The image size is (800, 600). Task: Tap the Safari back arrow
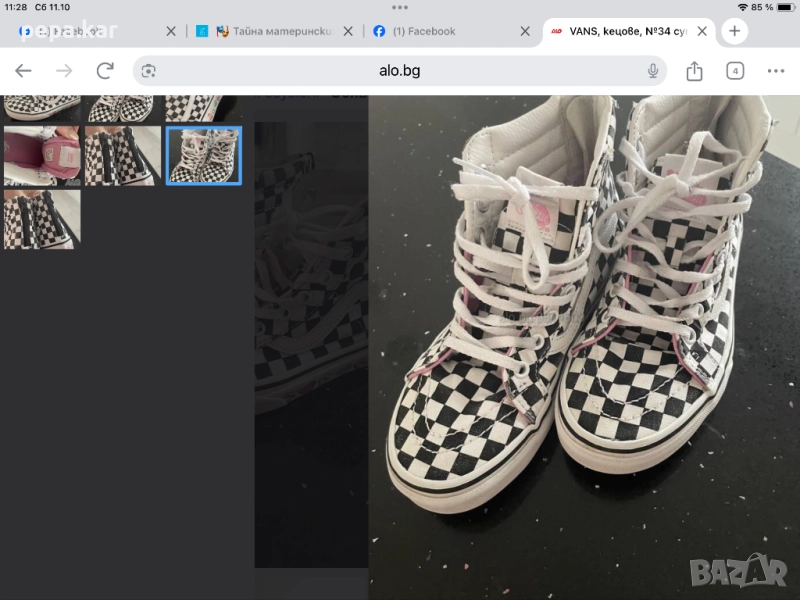tap(23, 71)
